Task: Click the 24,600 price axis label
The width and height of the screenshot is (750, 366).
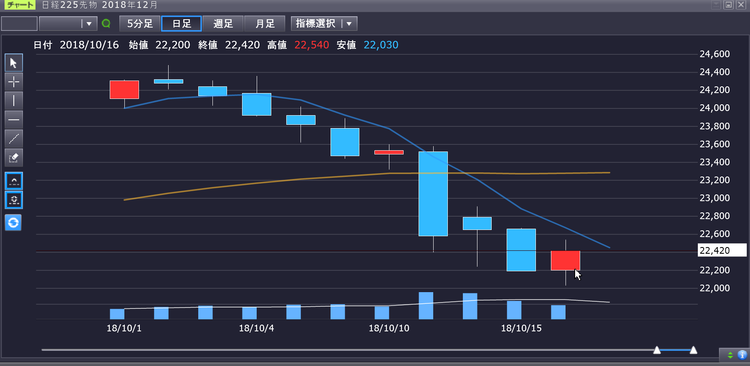Action: [715, 54]
